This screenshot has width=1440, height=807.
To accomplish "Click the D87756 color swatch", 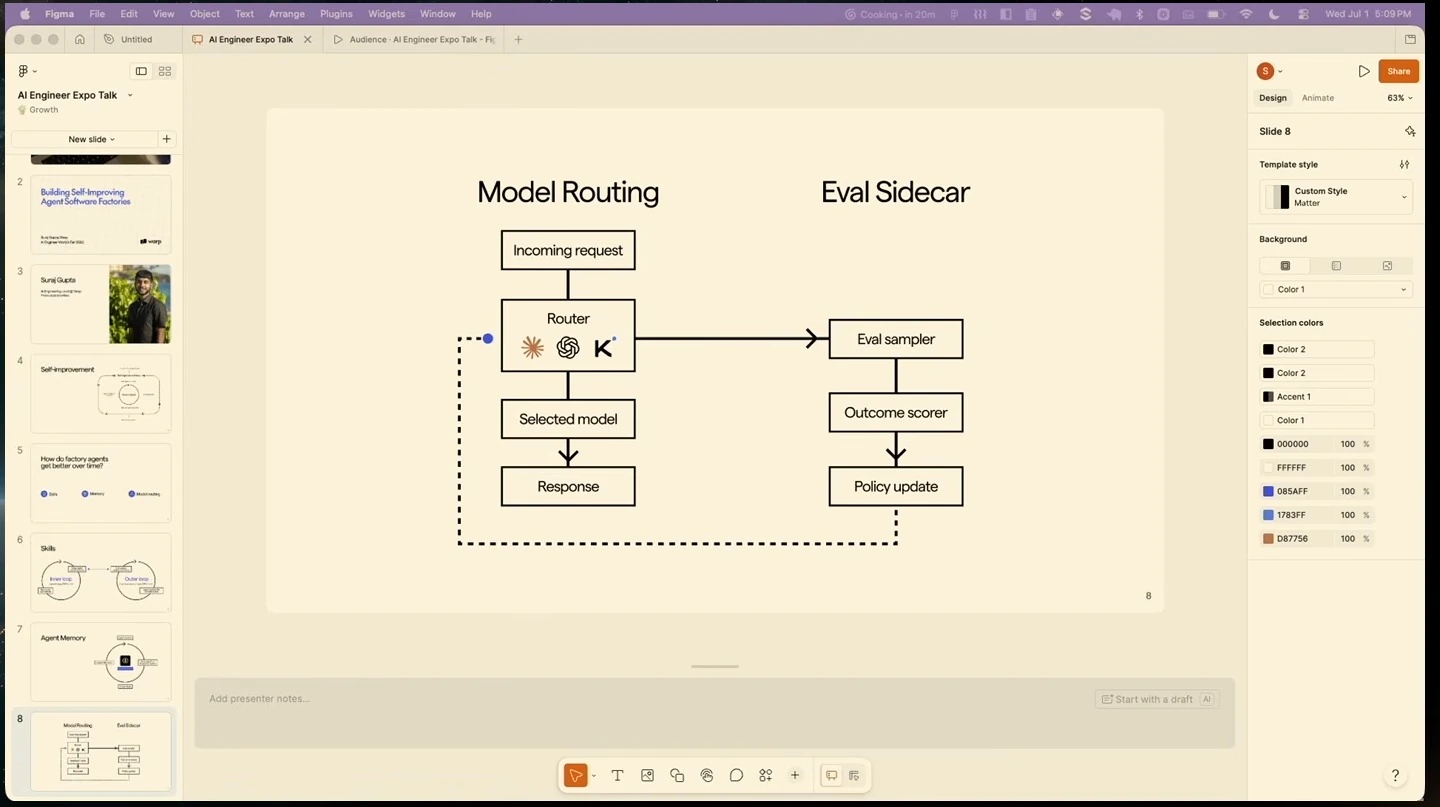I will pos(1268,538).
